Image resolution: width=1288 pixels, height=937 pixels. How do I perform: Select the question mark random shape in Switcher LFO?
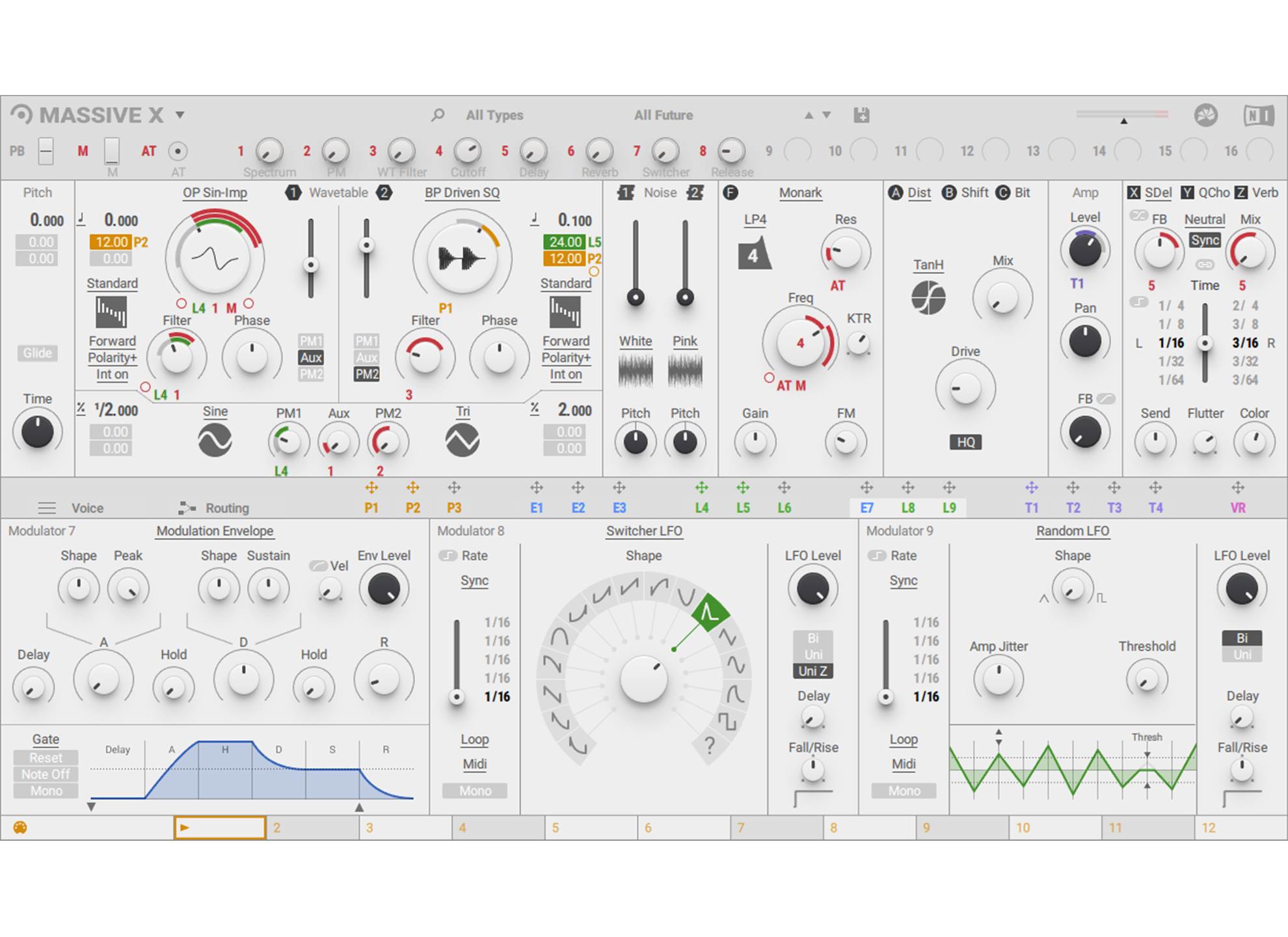(x=710, y=746)
